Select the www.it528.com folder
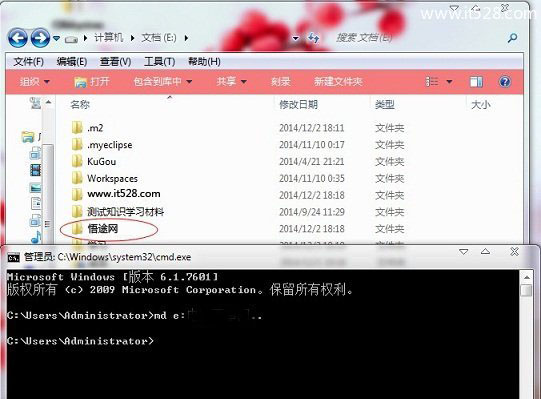Screen dimensions: 541x399 (x=124, y=194)
